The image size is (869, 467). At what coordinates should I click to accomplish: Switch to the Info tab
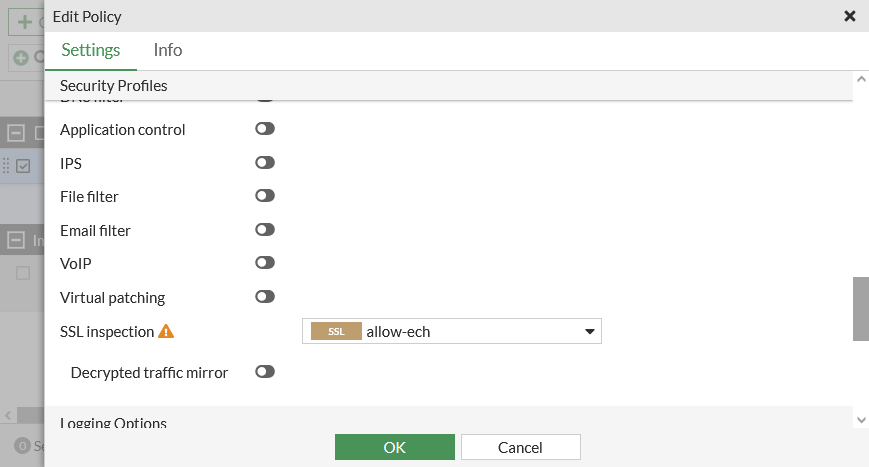[x=168, y=50]
